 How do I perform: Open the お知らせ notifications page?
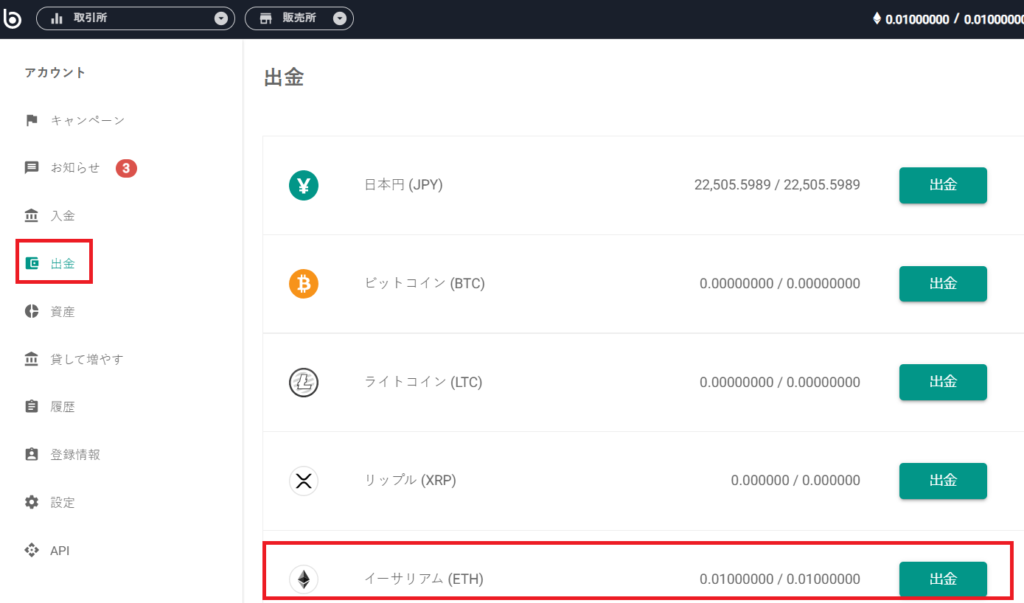point(75,168)
